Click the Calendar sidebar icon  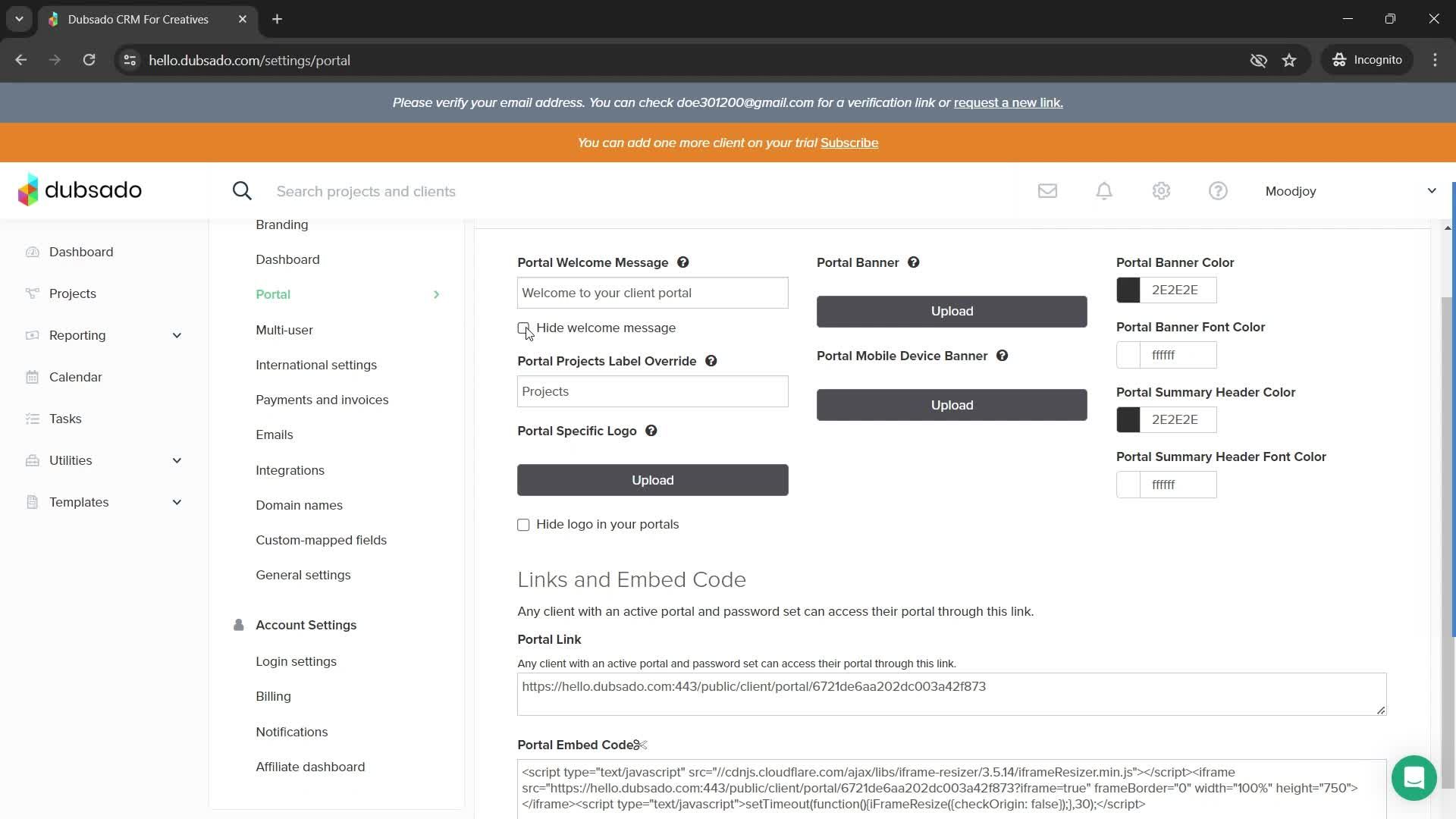tap(32, 377)
